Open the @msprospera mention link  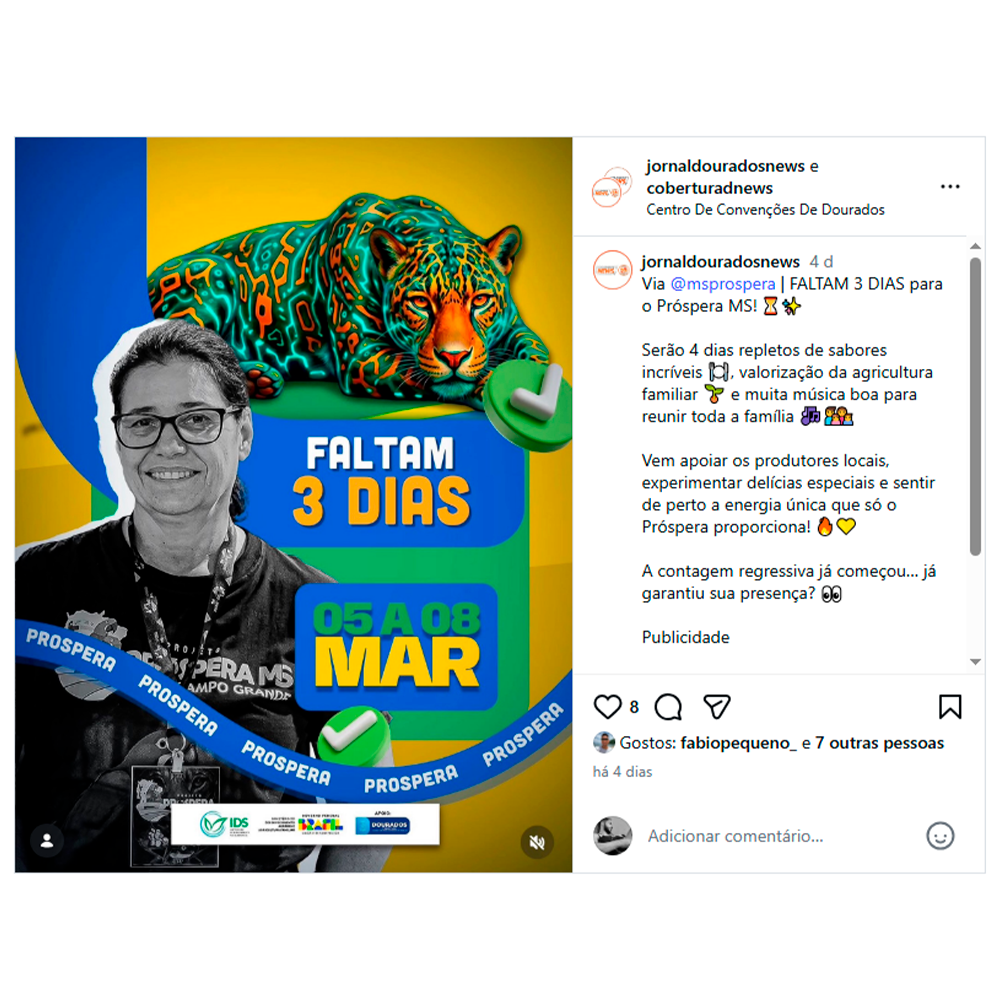coord(723,284)
